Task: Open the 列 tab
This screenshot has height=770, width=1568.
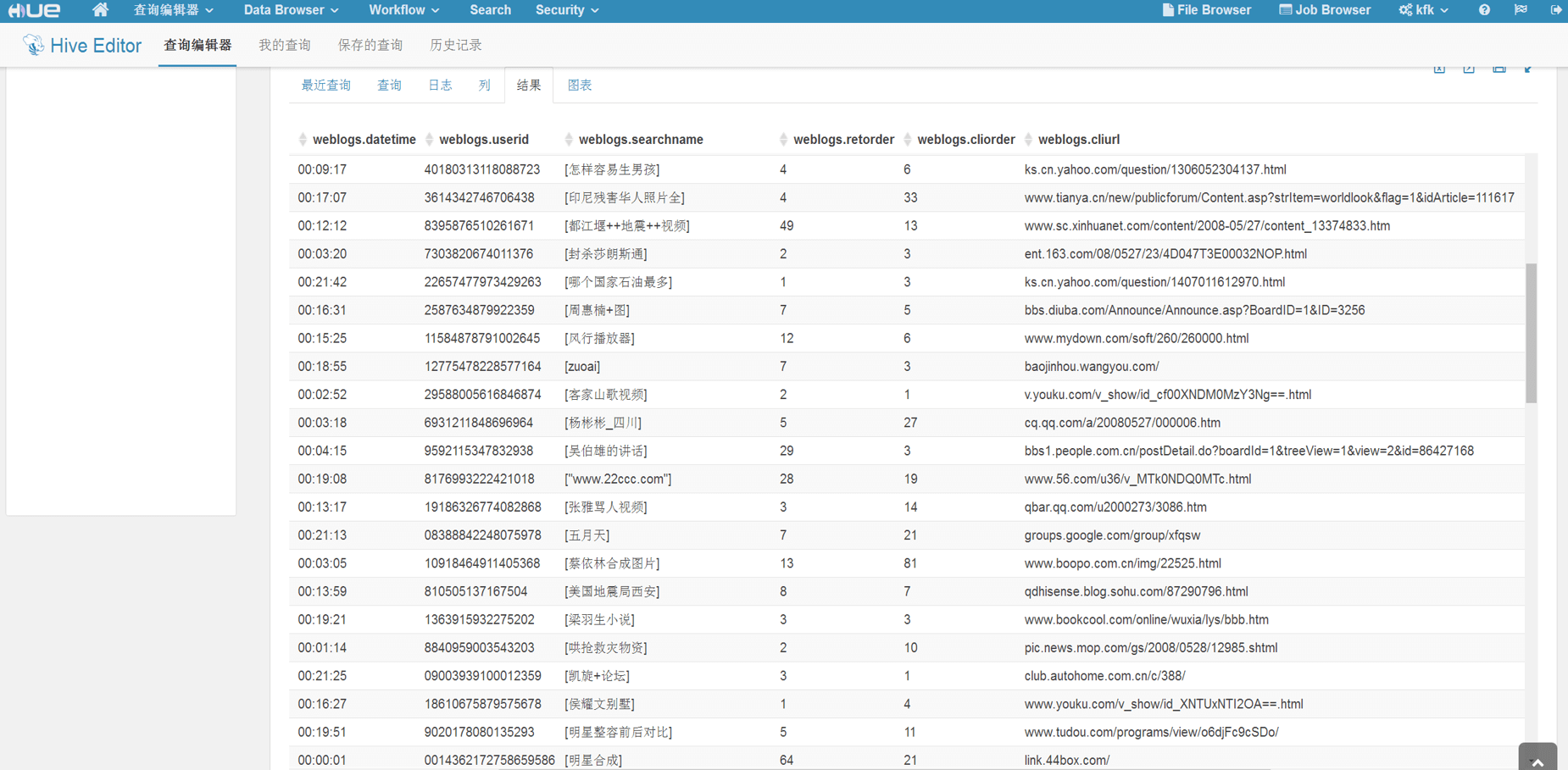Action: coord(485,86)
